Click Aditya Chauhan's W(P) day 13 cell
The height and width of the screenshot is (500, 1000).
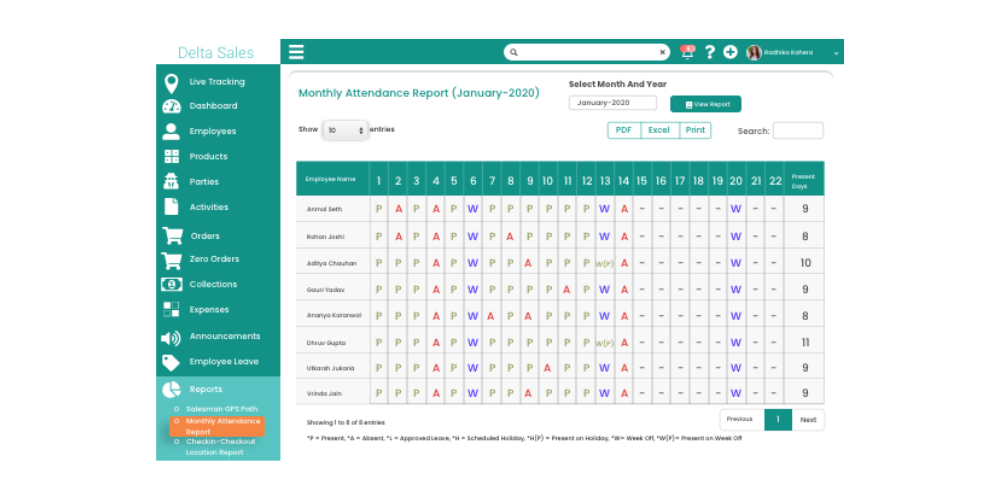[x=605, y=263]
